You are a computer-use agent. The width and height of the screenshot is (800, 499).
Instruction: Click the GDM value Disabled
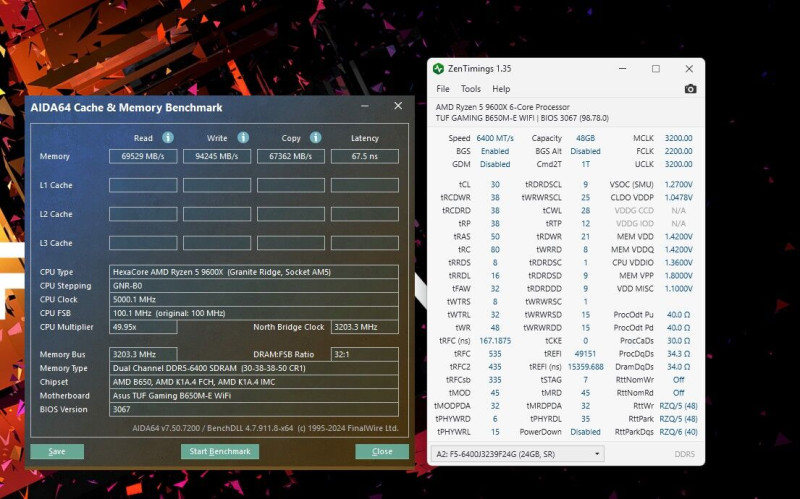[x=495, y=164]
